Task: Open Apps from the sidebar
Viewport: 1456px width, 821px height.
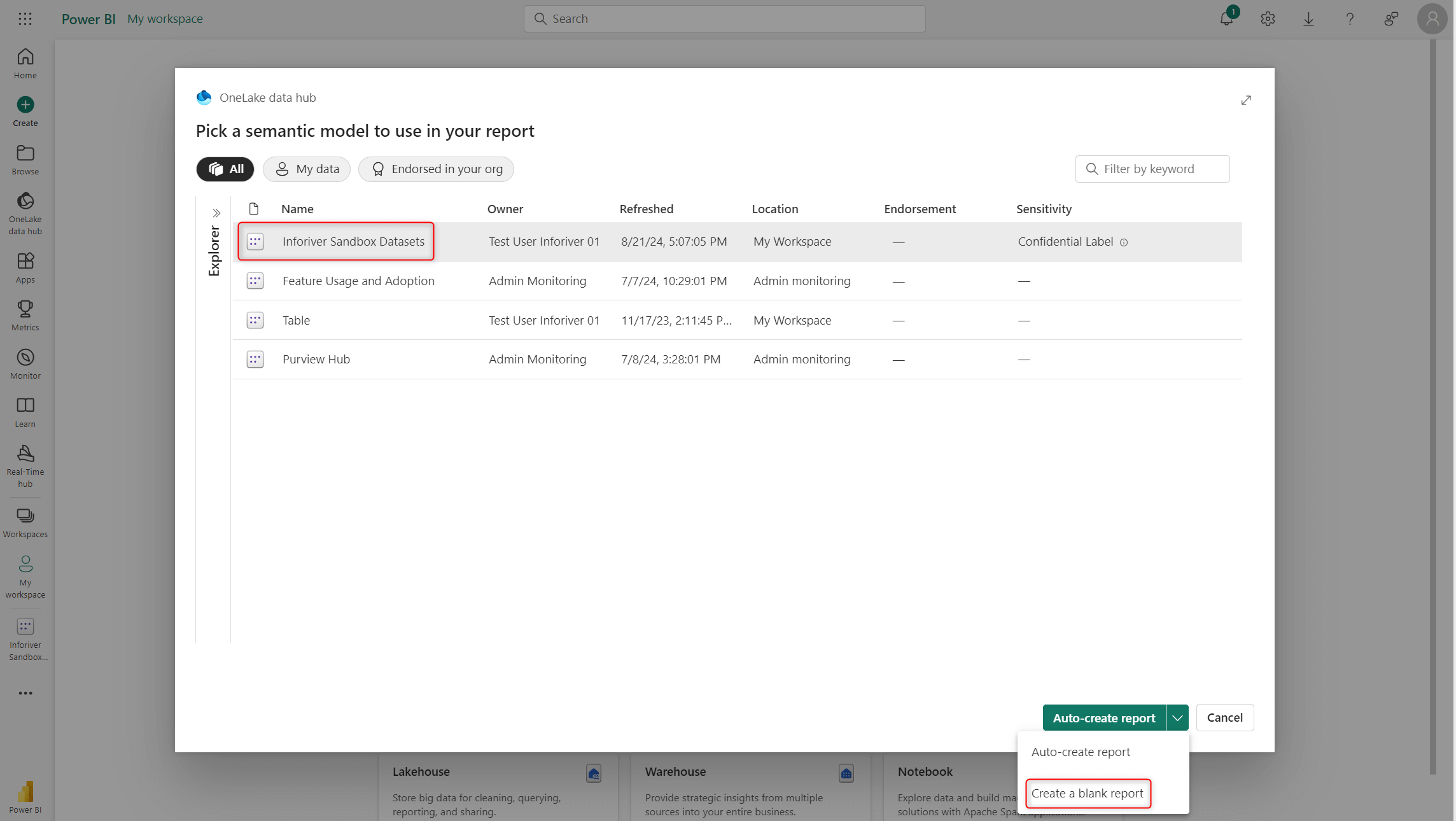Action: coord(25,268)
